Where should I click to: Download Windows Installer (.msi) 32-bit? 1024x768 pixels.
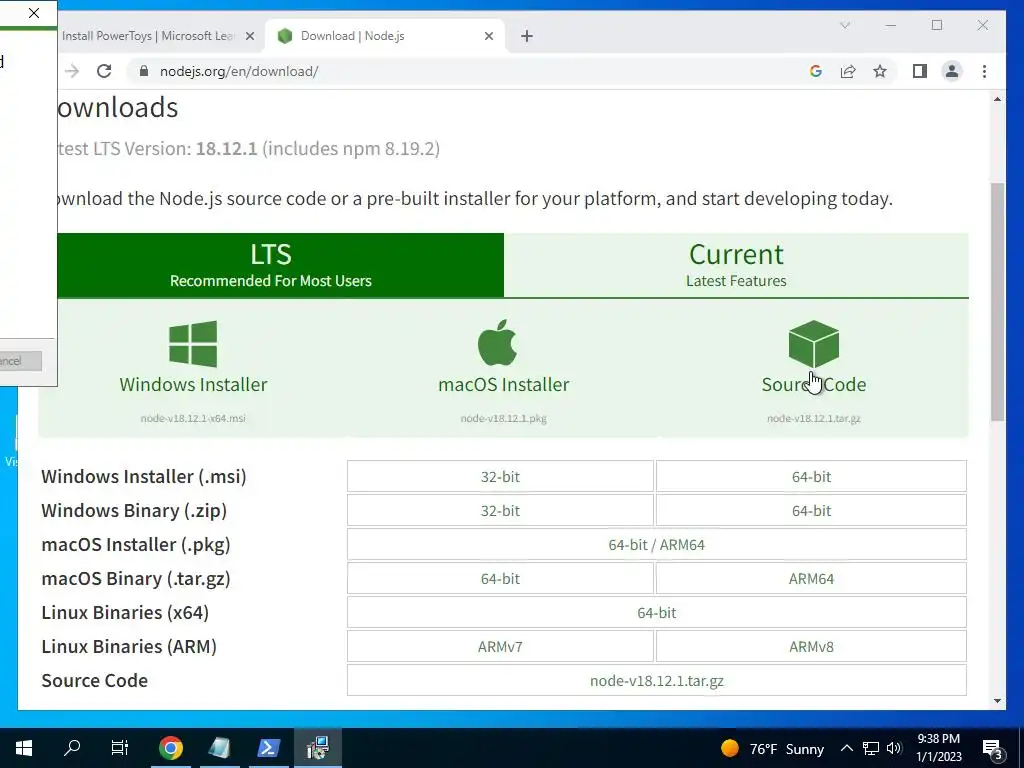pyautogui.click(x=500, y=476)
